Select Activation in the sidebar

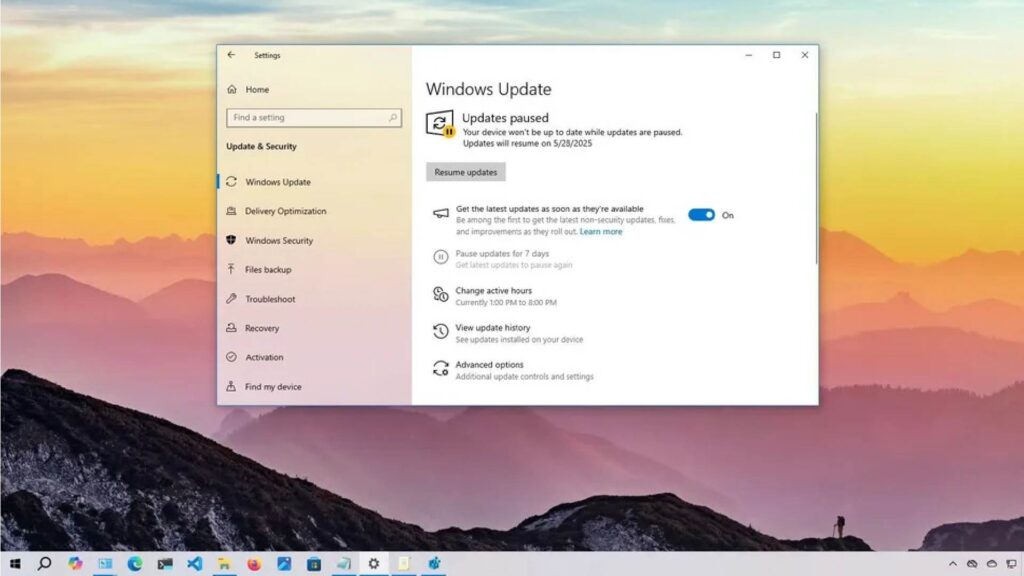point(264,357)
